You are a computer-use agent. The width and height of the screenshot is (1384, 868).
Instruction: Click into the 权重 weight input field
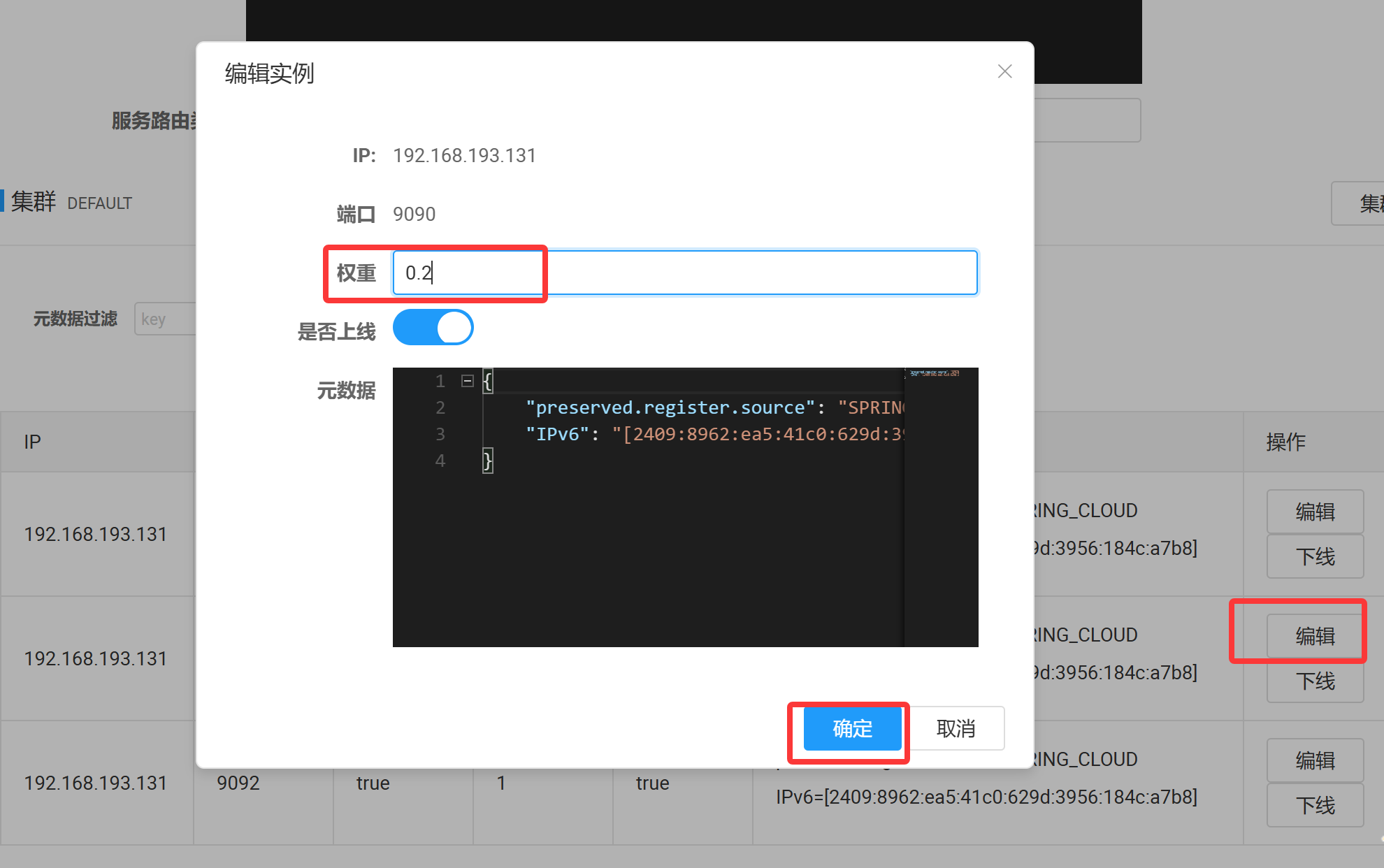coord(685,273)
